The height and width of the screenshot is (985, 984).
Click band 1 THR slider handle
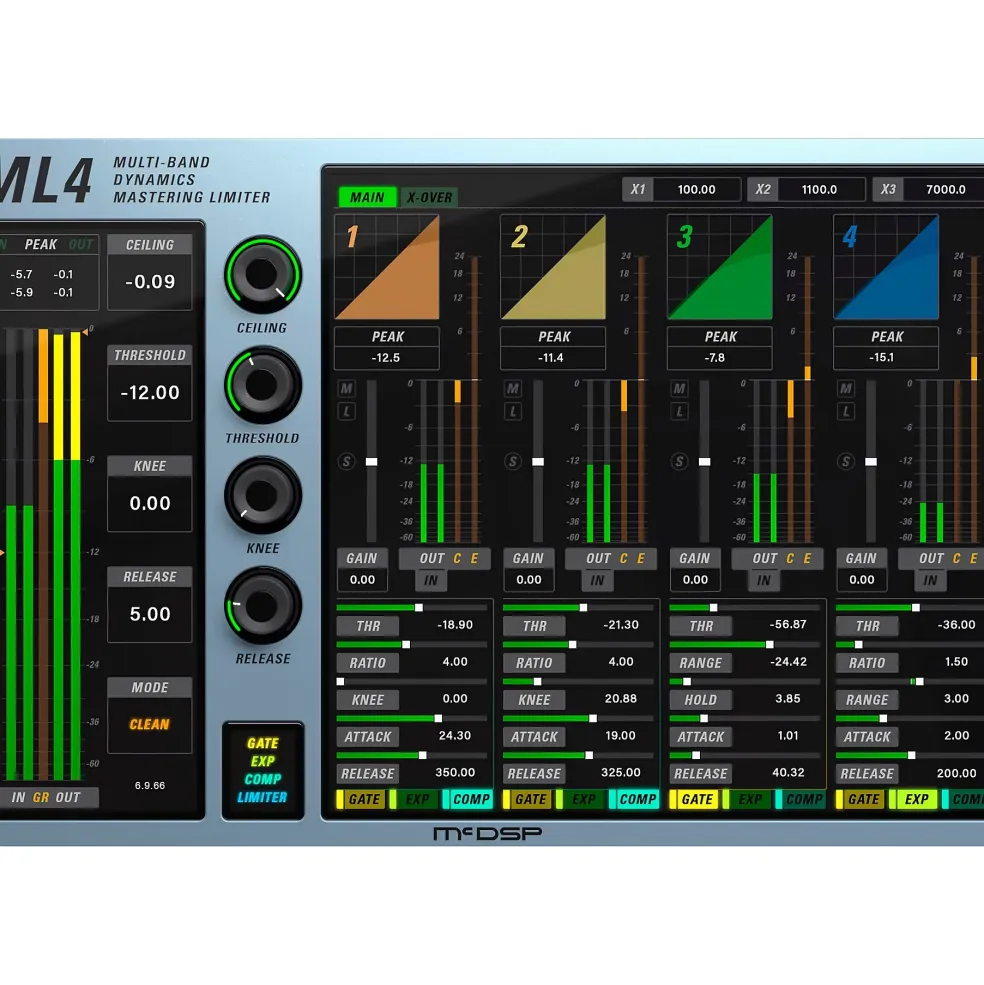(418, 607)
